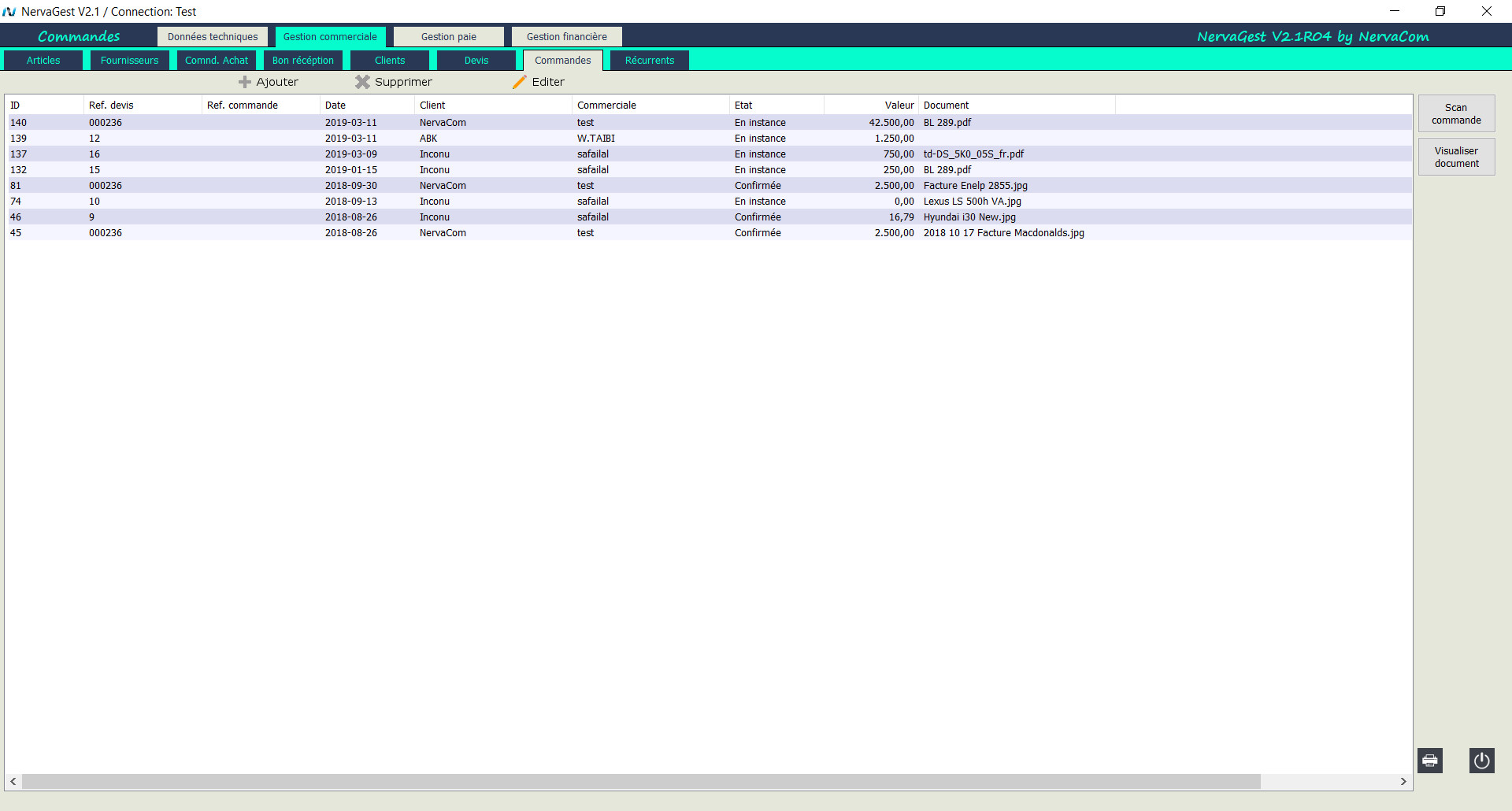Click the plus icon next to Ajouter
This screenshot has height=811, width=1512.
pyautogui.click(x=245, y=82)
